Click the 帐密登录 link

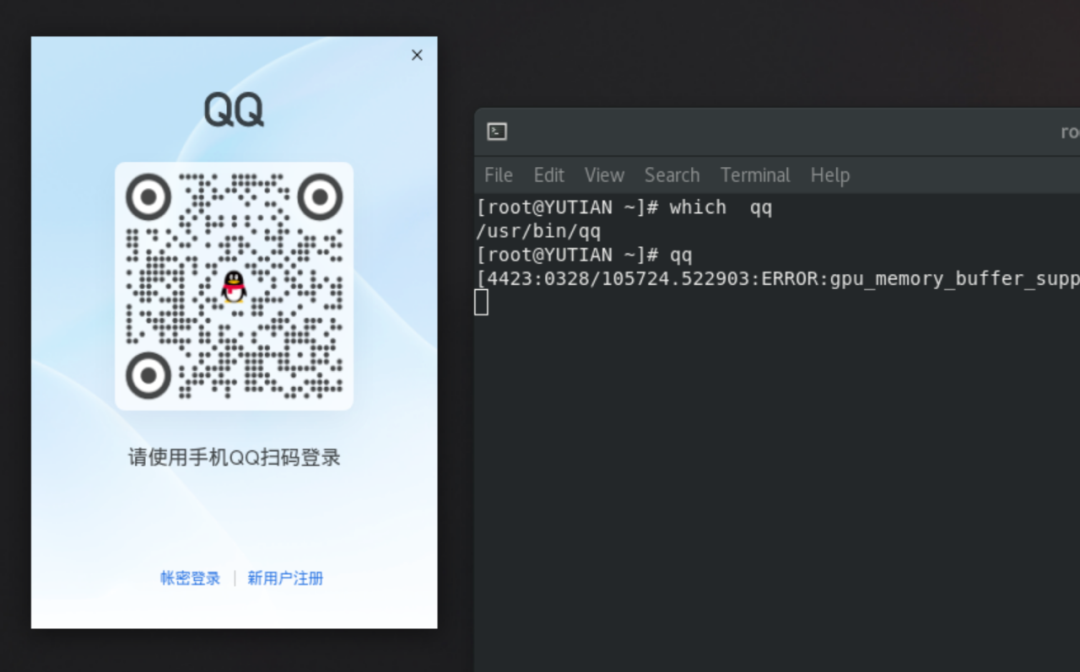pos(190,578)
